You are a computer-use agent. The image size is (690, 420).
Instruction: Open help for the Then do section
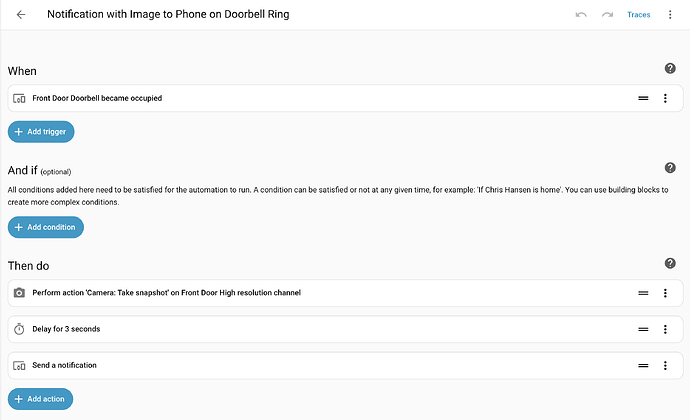click(x=670, y=263)
